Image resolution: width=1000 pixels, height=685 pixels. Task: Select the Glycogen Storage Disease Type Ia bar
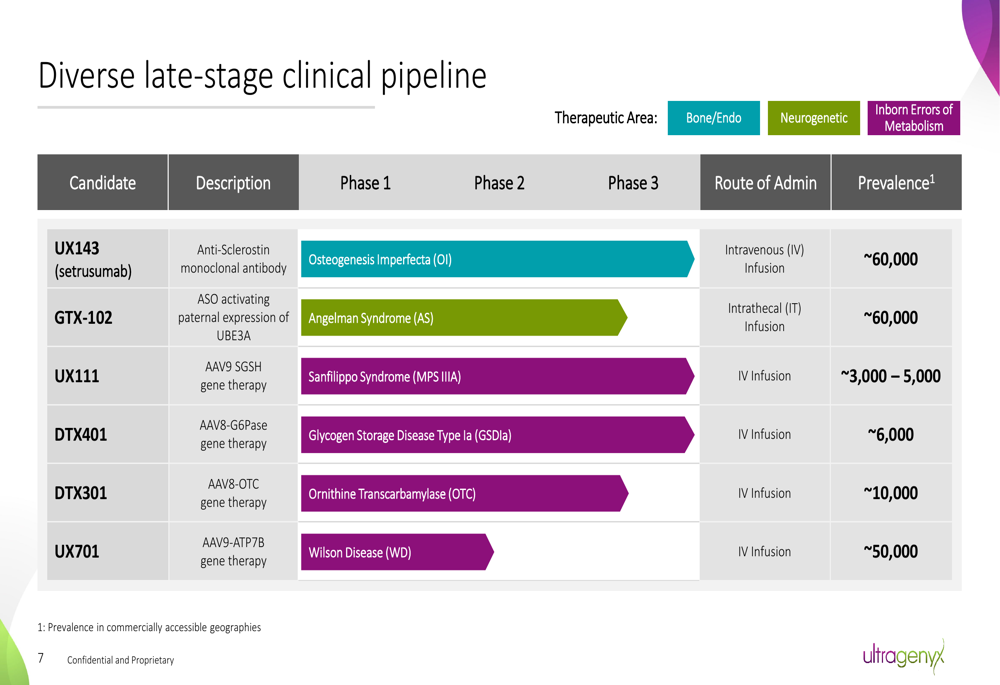pyautogui.click(x=497, y=435)
